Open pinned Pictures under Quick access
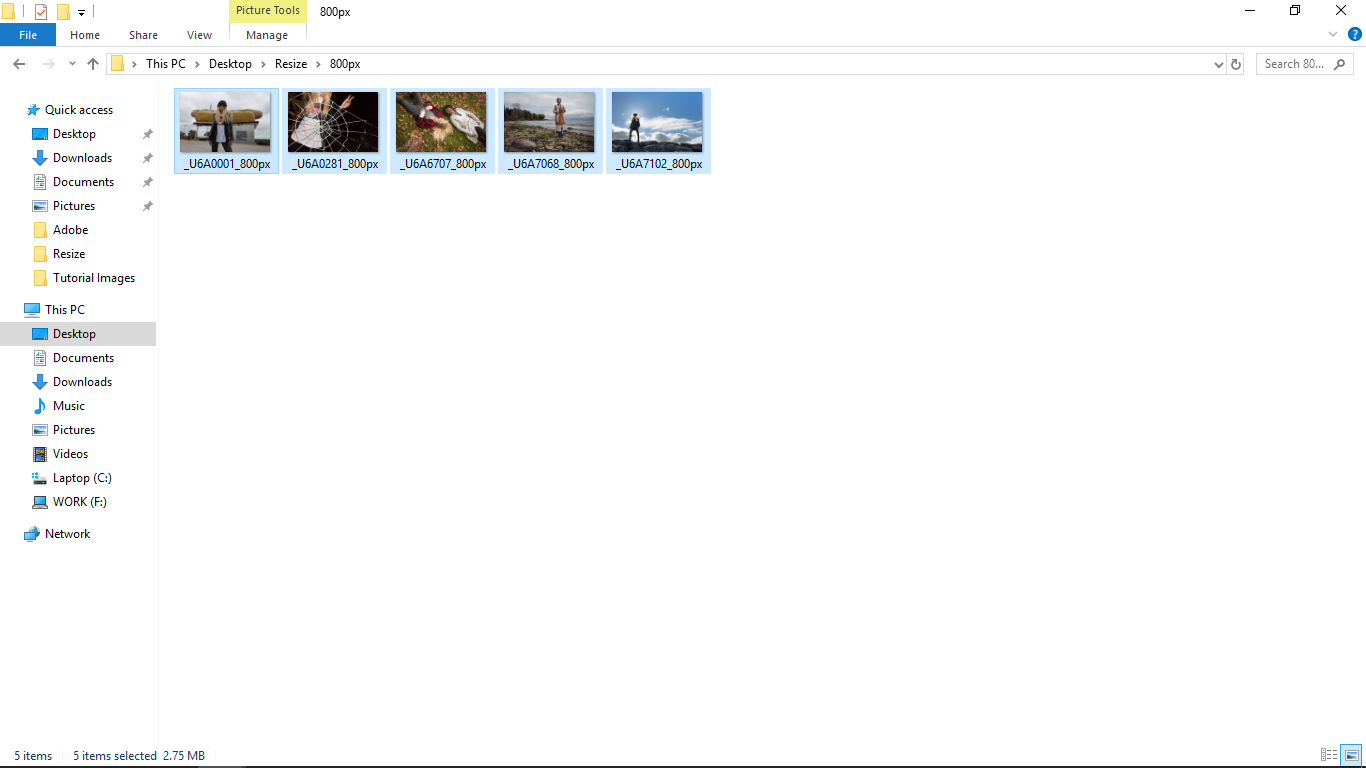Screen dimensions: 1366x768 coord(74,206)
